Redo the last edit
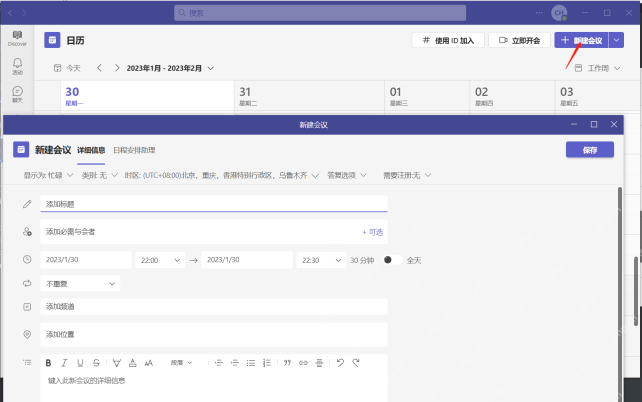Image resolution: width=642 pixels, height=402 pixels. tap(356, 363)
